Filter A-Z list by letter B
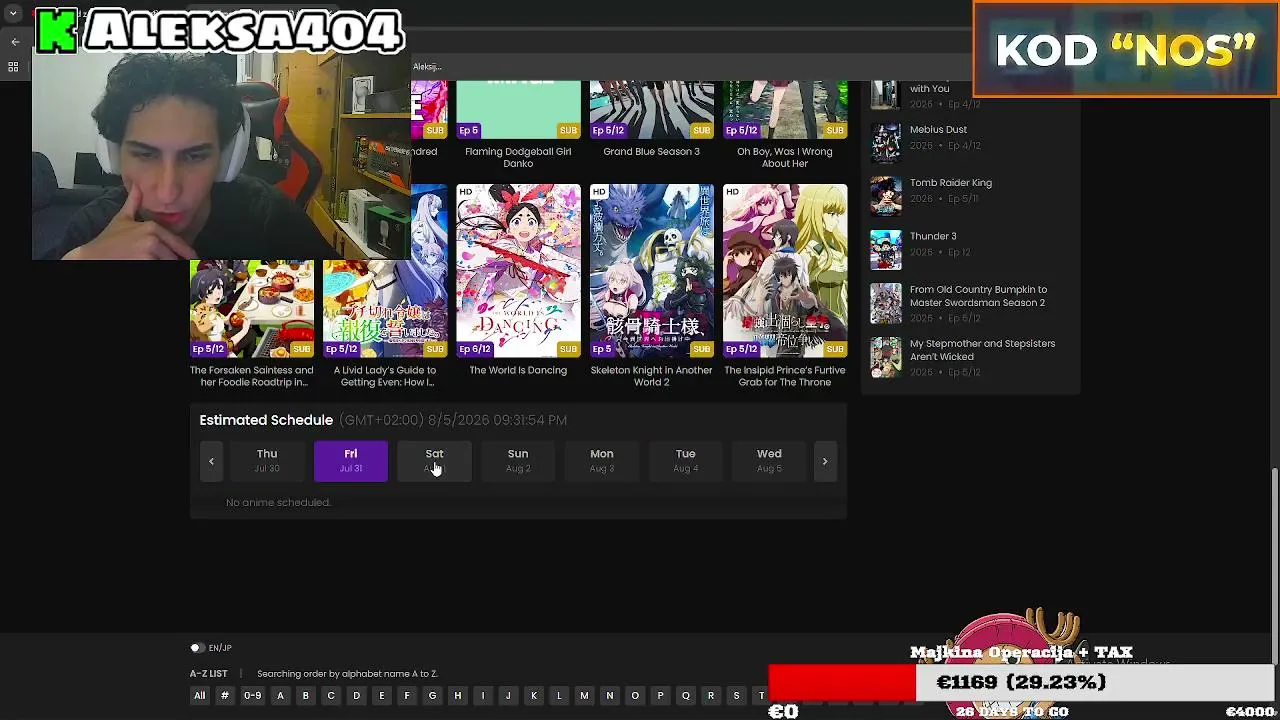The image size is (1280, 720). (x=306, y=696)
